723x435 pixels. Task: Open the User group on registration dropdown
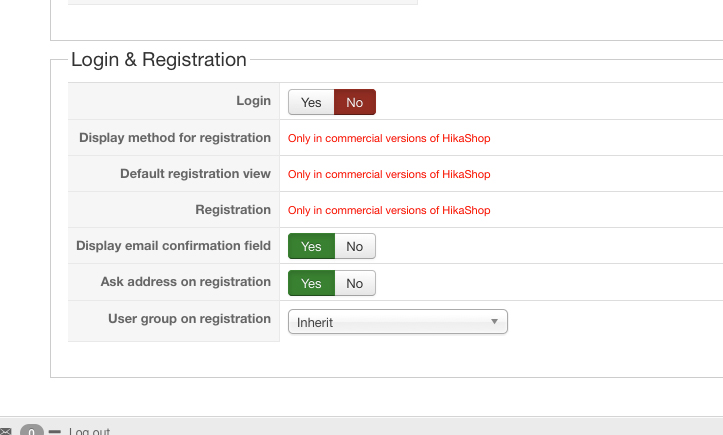397,322
